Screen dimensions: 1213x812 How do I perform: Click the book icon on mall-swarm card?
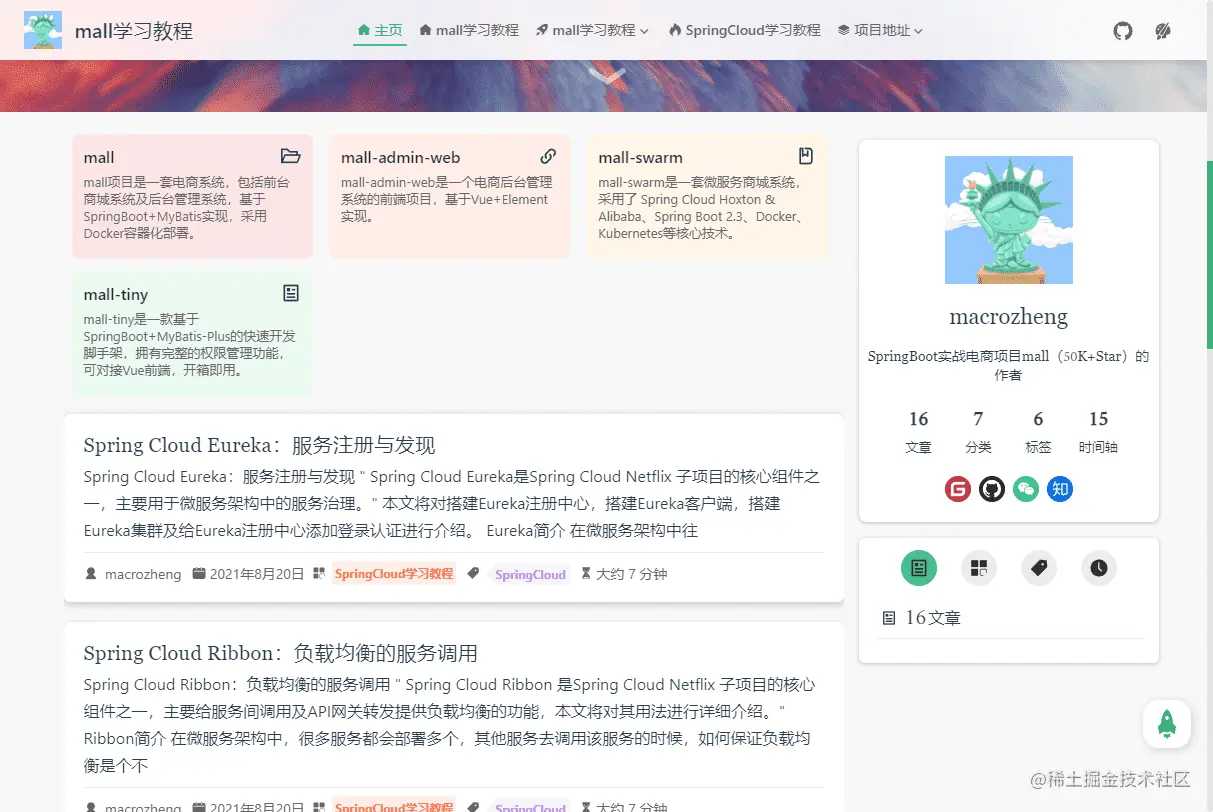[806, 156]
